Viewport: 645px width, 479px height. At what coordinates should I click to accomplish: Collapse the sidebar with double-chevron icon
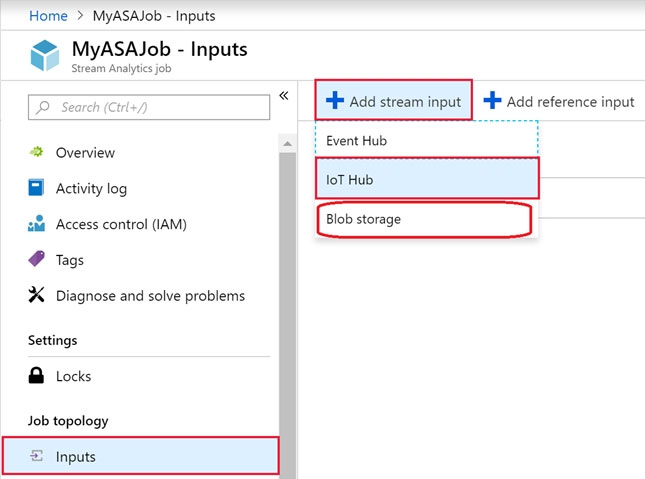click(x=284, y=95)
